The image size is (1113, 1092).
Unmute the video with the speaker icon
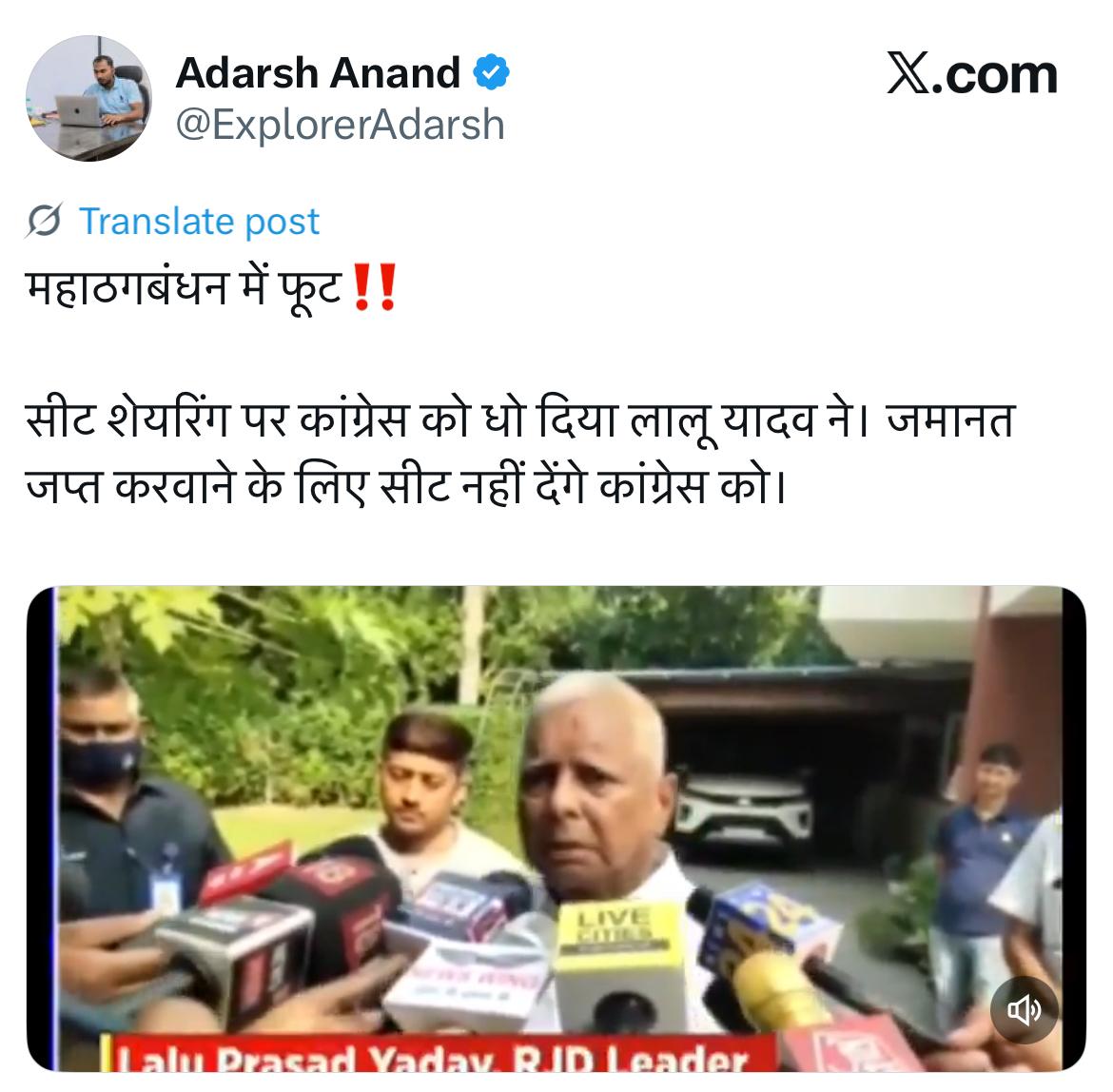[1025, 1009]
